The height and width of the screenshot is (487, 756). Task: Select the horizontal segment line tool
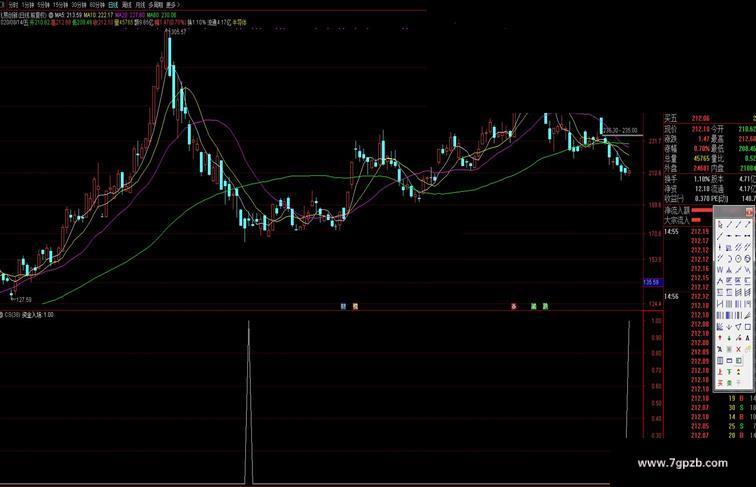click(x=748, y=235)
